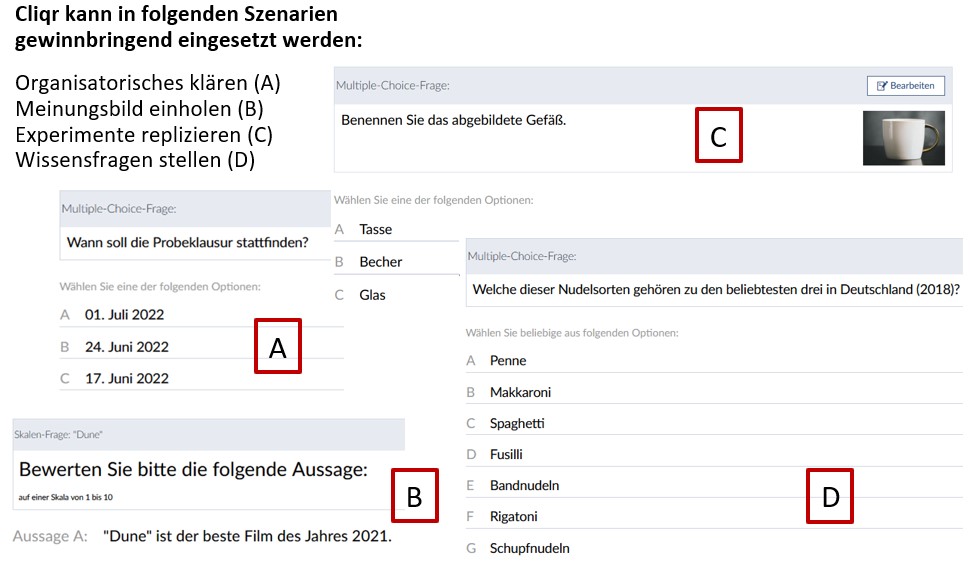Choose date 24. Juni 2022
973x576 pixels.
click(126, 347)
